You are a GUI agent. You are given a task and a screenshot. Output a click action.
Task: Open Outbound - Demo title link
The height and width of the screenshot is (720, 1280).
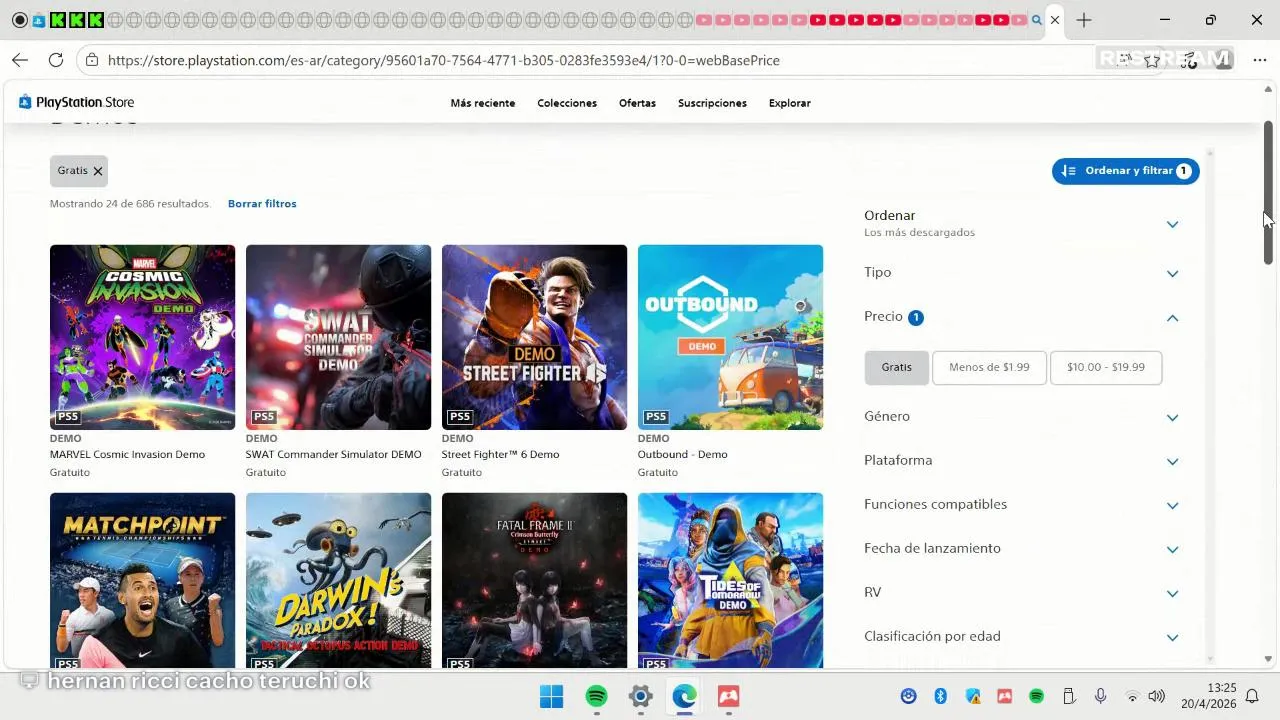[683, 454]
